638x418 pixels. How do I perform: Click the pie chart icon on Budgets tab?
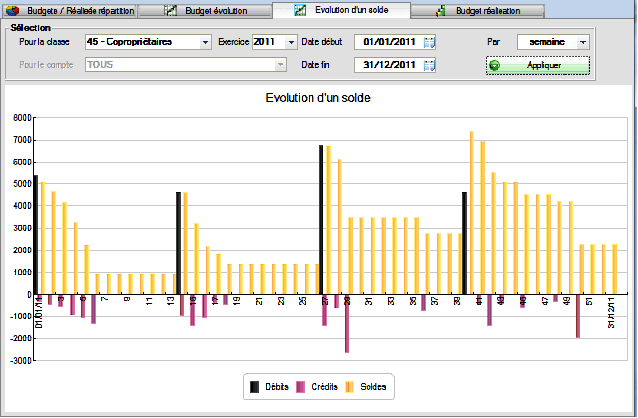click(x=13, y=10)
